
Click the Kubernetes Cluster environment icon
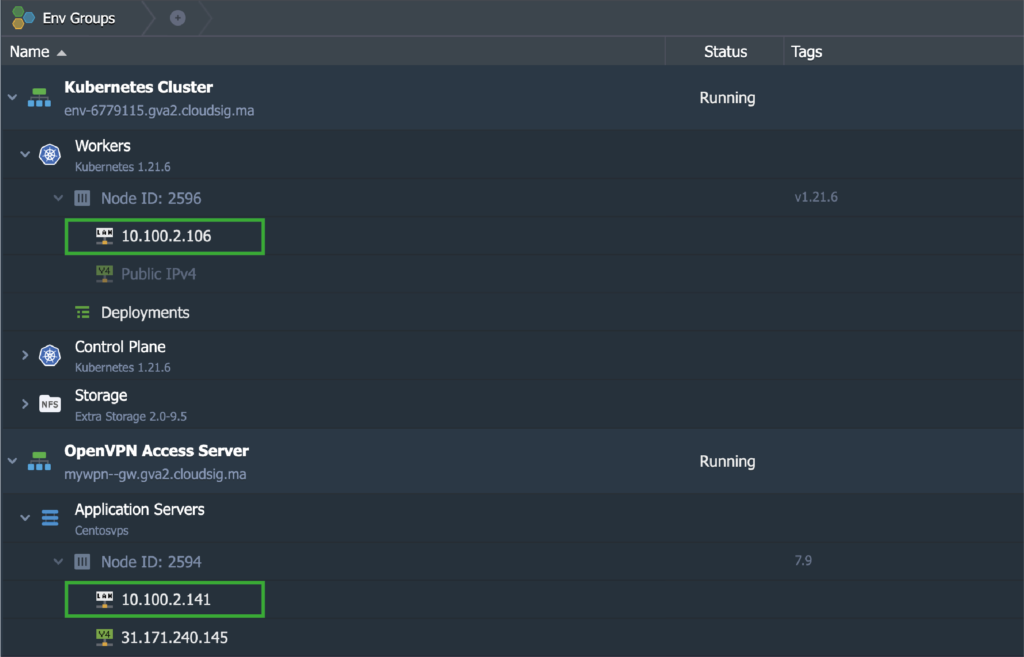click(x=39, y=97)
